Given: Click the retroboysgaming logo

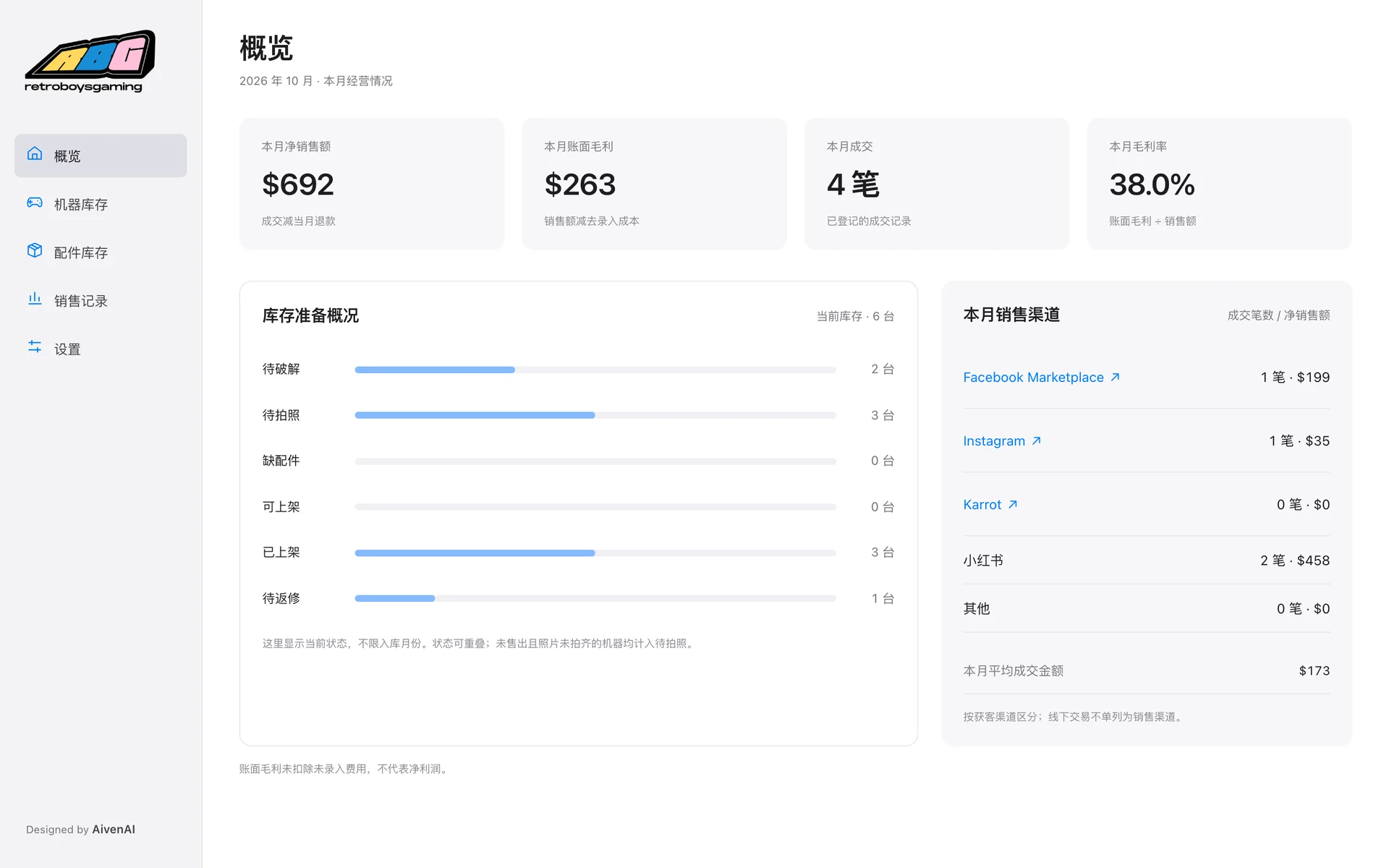Looking at the screenshot, I should 90,61.
